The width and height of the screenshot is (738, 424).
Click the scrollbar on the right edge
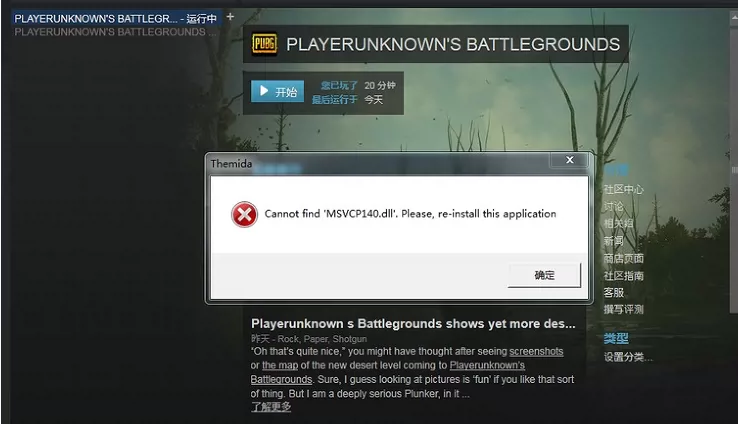(x=733, y=169)
